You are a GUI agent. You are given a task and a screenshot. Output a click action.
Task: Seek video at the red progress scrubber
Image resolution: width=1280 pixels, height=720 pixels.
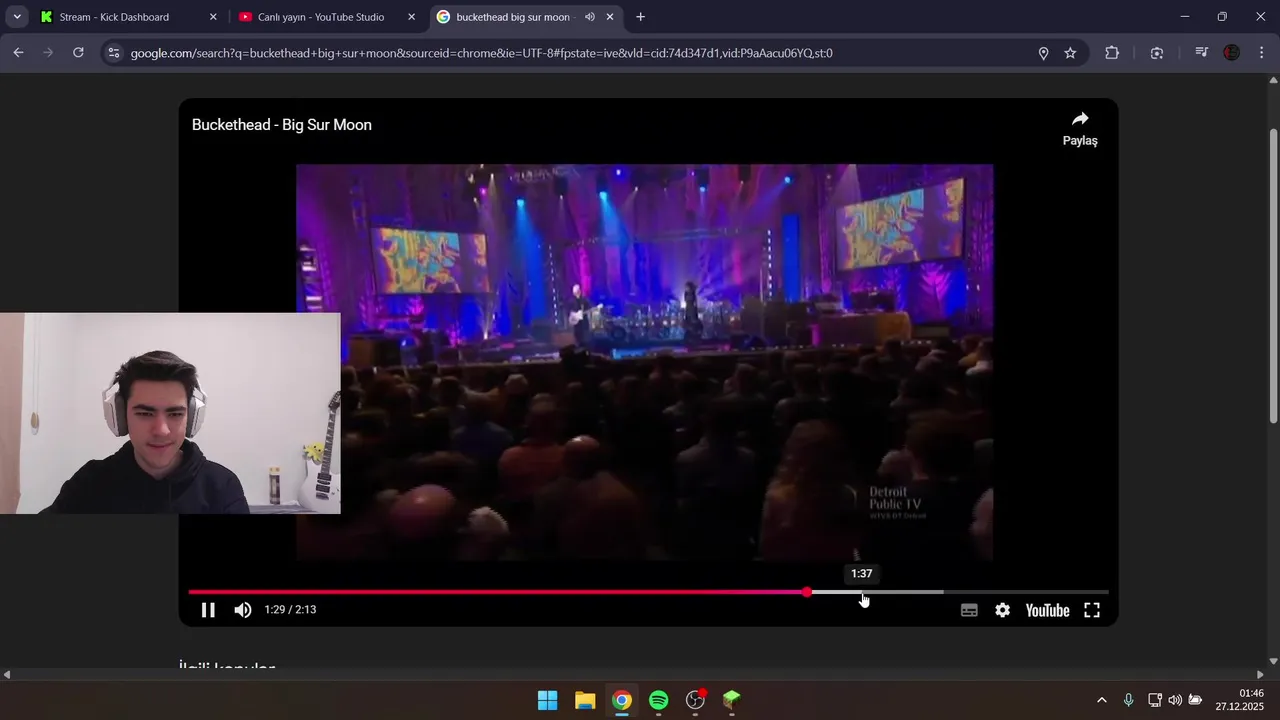[807, 592]
